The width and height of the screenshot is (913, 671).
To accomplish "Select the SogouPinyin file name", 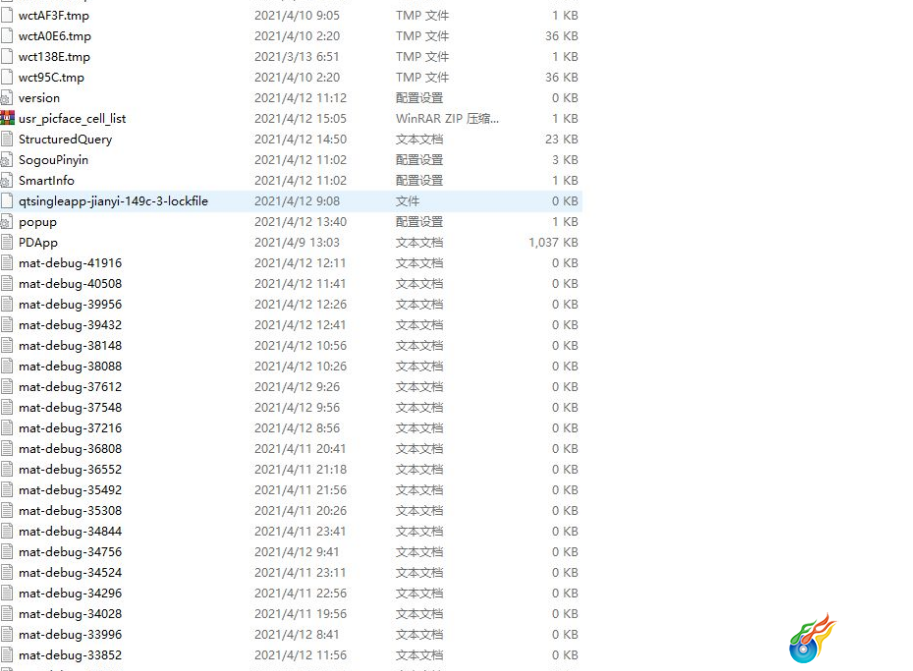I will (54, 160).
